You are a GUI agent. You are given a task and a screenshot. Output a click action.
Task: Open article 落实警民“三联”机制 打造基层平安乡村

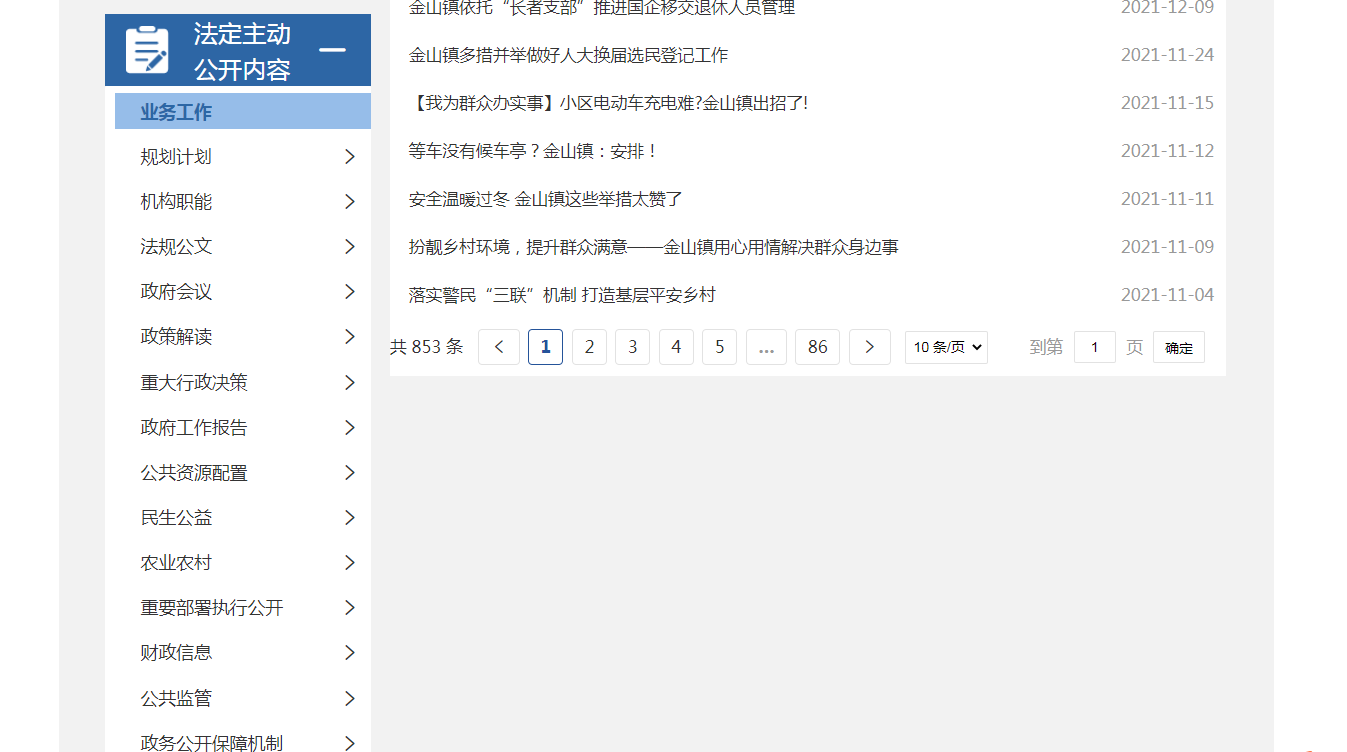point(562,295)
